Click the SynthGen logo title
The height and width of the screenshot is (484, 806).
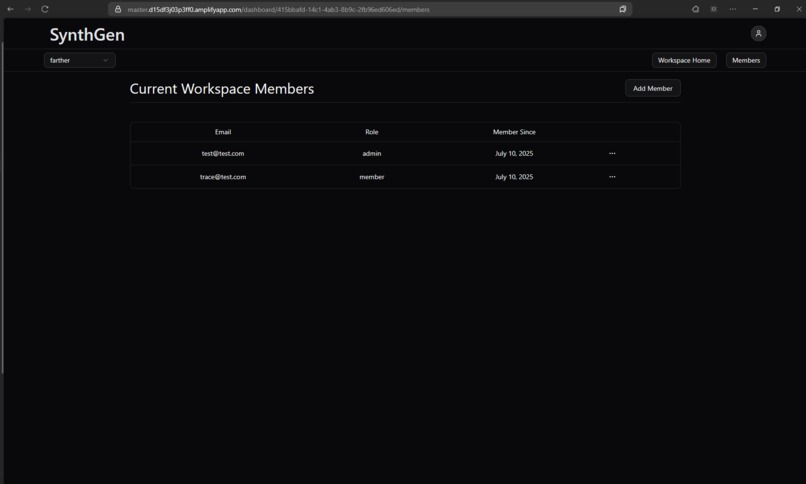click(87, 34)
